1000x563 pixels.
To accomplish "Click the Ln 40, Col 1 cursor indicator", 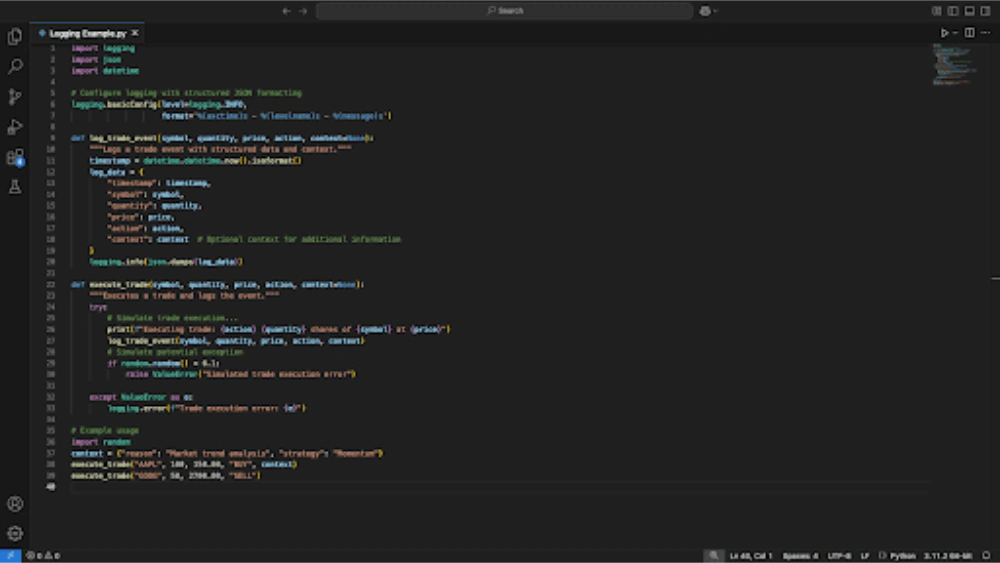I will pos(751,555).
